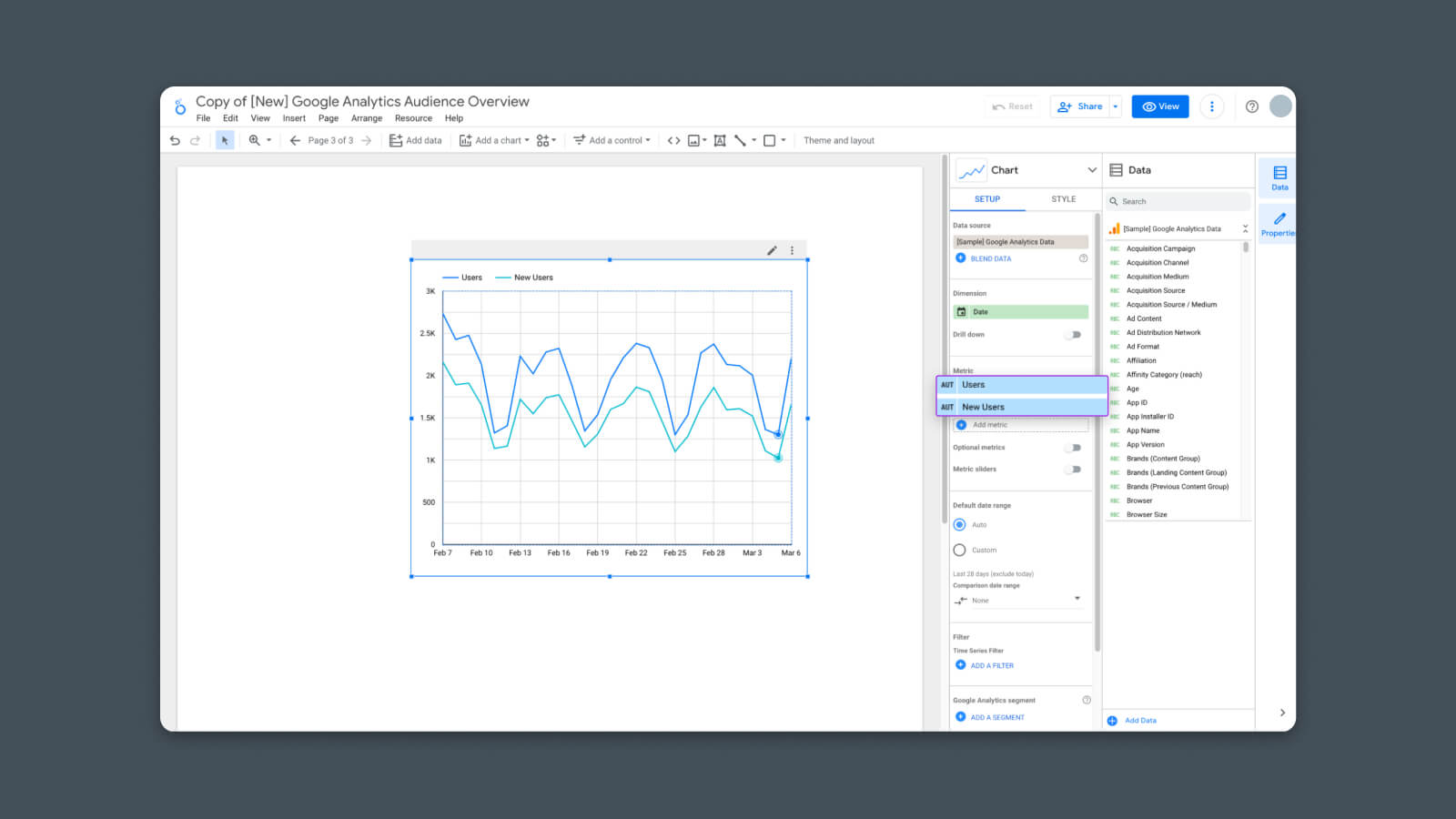Turn on Optional metrics switch

[1074, 448]
